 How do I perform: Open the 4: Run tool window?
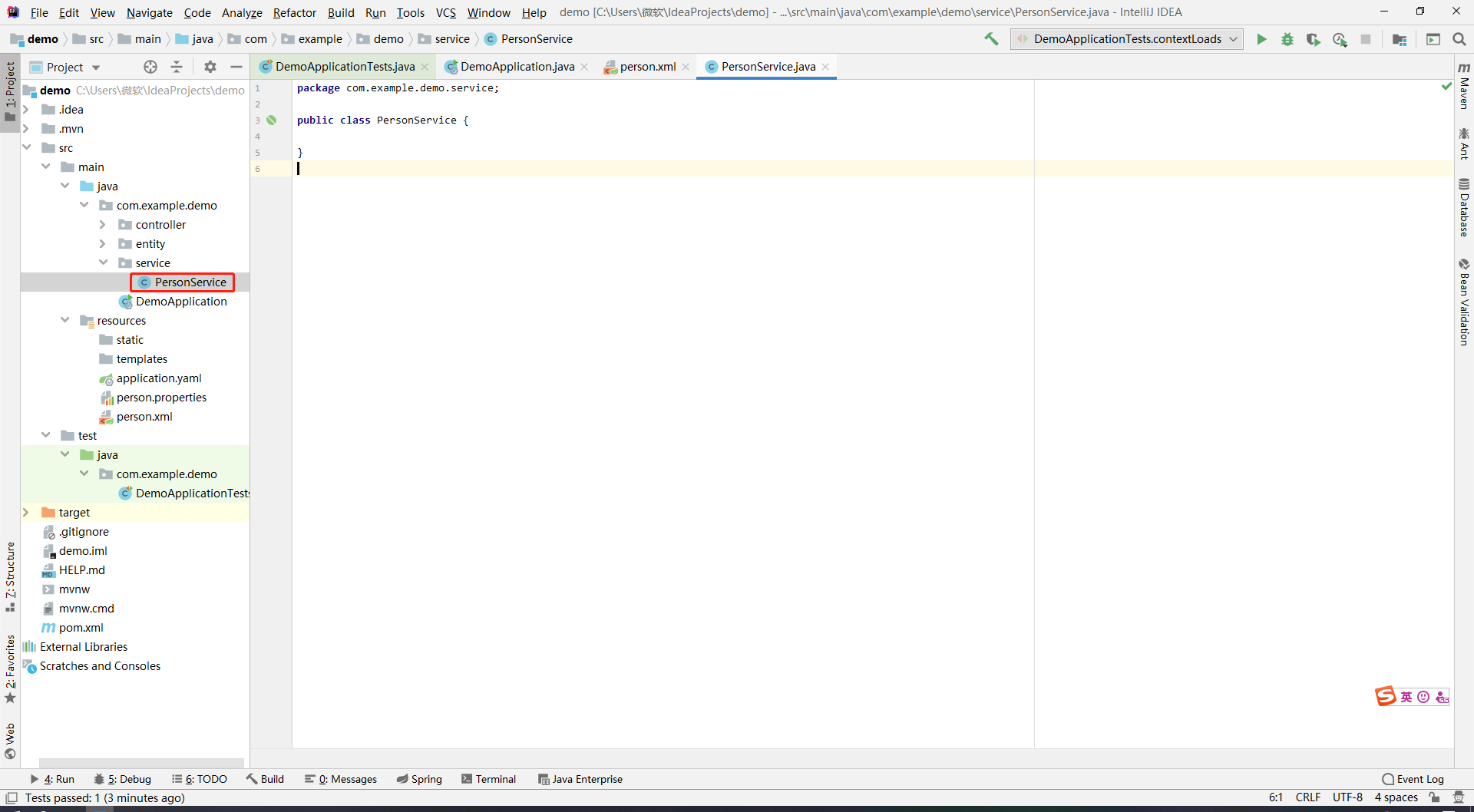click(52, 779)
